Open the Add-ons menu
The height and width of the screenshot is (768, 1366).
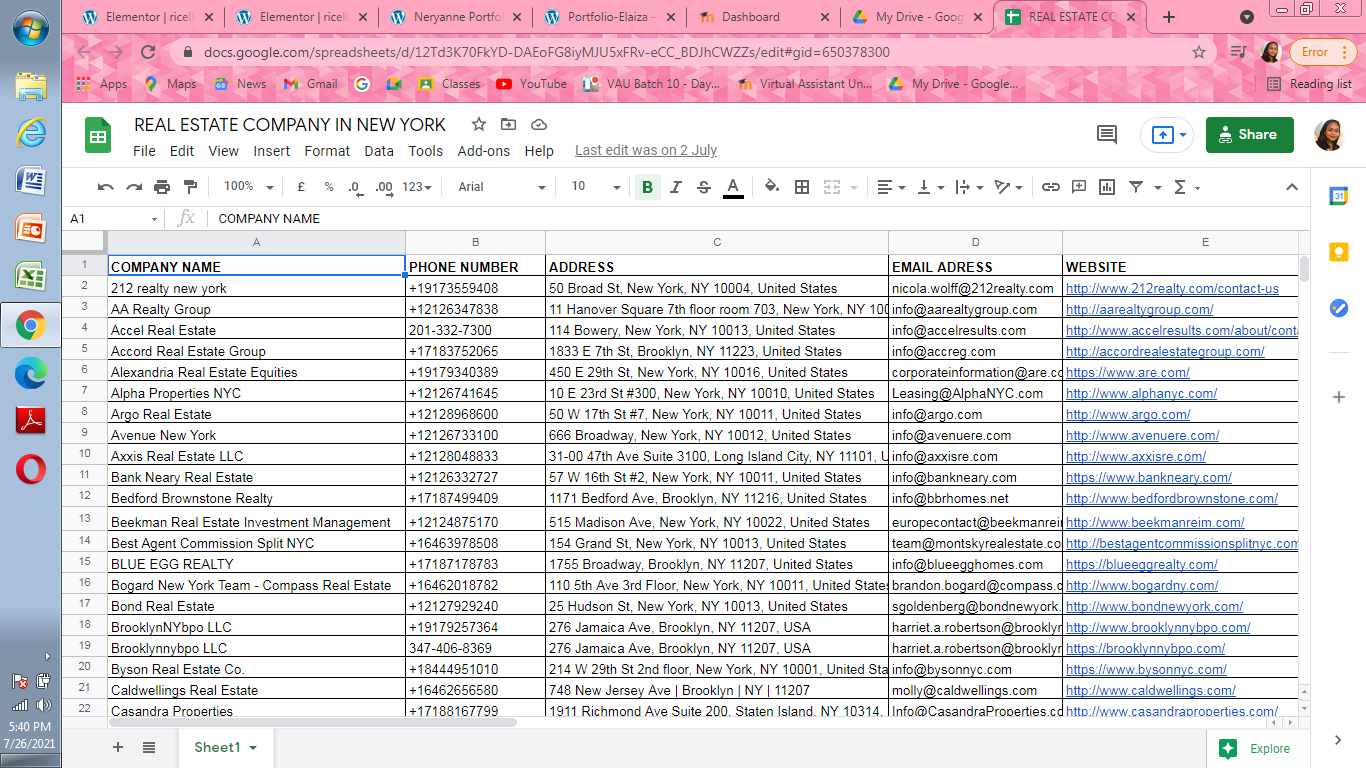pos(484,151)
